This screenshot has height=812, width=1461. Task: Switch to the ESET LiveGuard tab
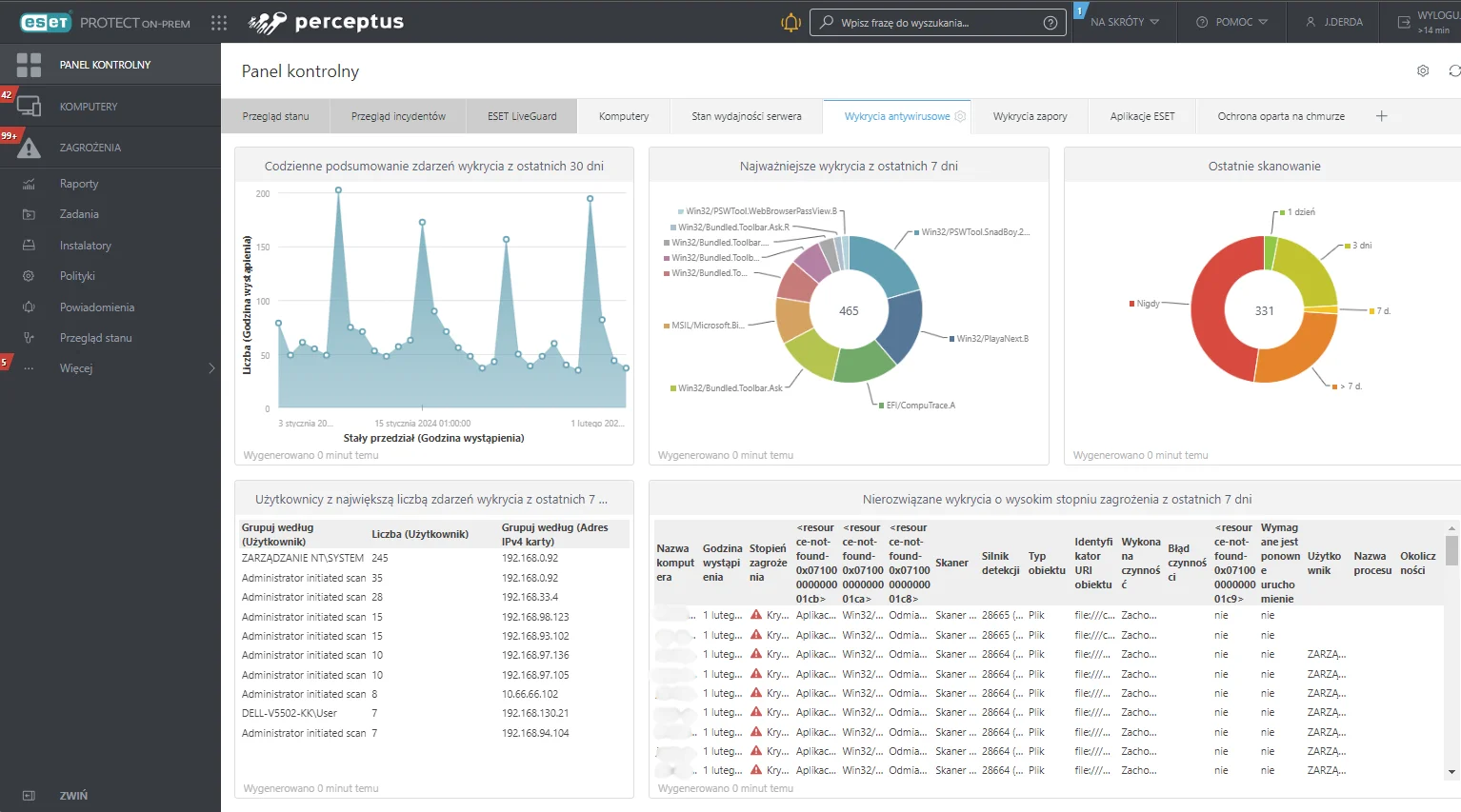522,116
